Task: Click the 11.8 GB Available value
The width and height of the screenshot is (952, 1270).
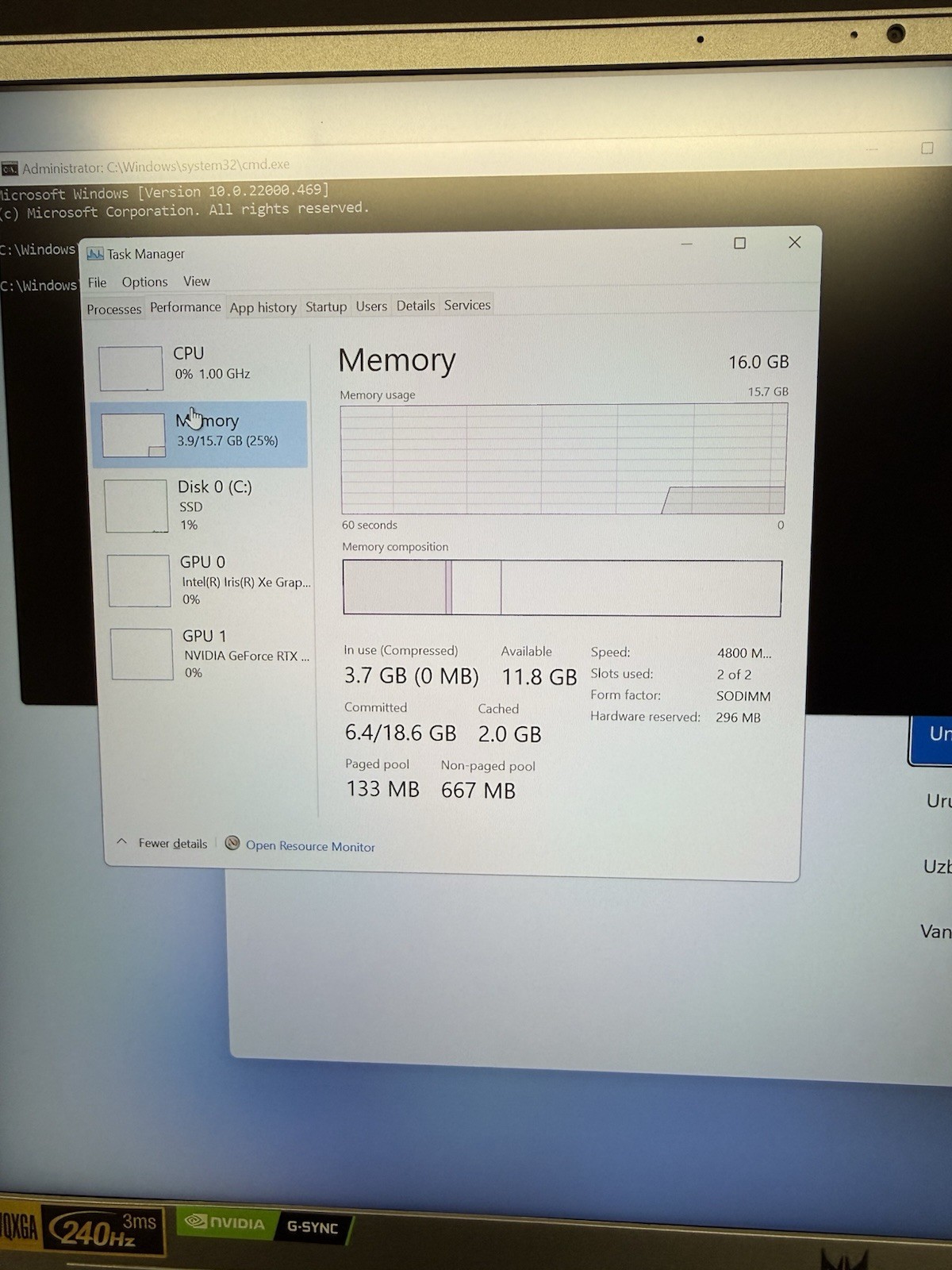Action: click(x=539, y=677)
